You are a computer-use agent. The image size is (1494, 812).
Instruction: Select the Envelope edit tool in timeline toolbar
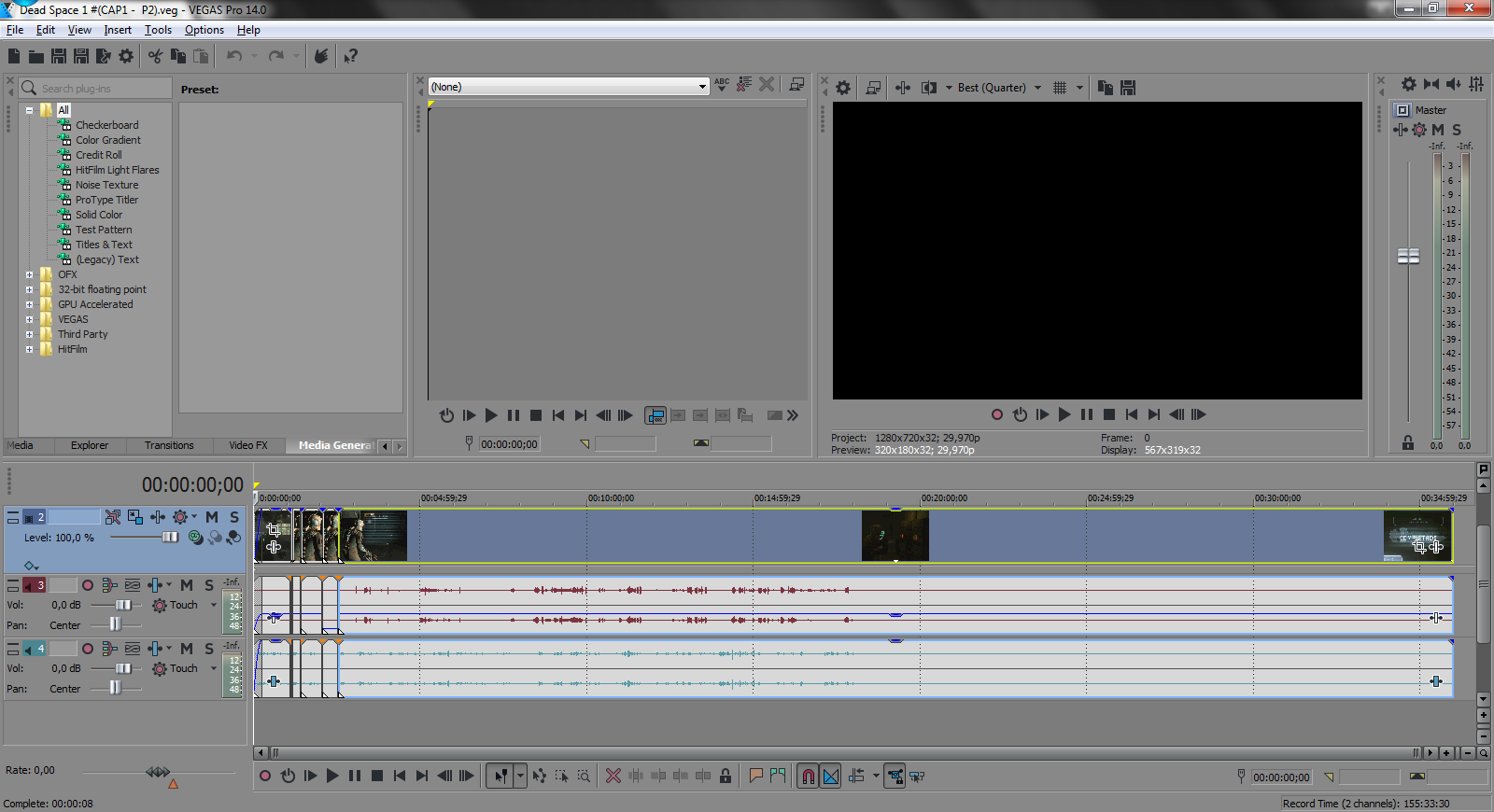click(540, 776)
